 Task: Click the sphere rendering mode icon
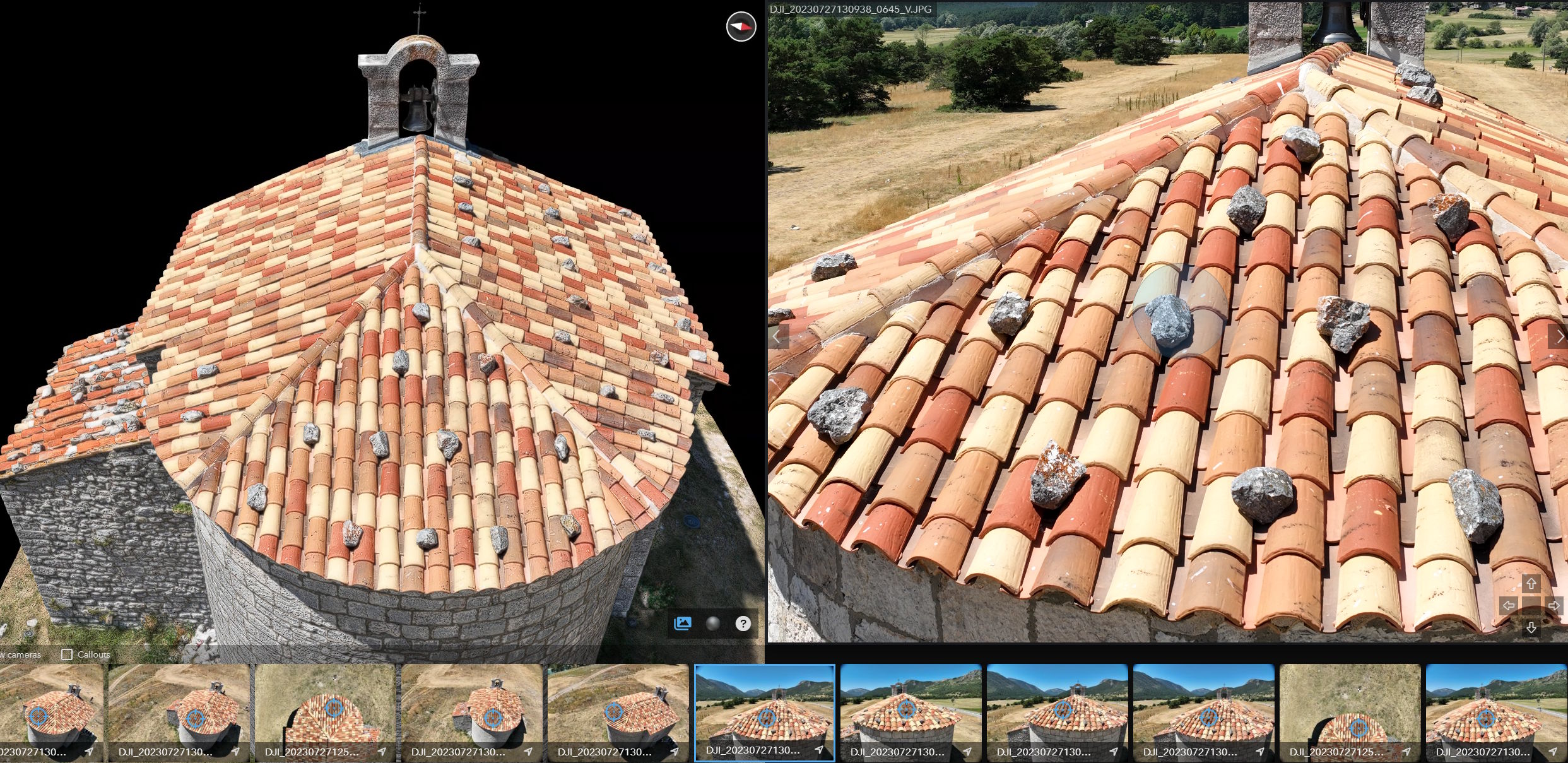point(714,624)
